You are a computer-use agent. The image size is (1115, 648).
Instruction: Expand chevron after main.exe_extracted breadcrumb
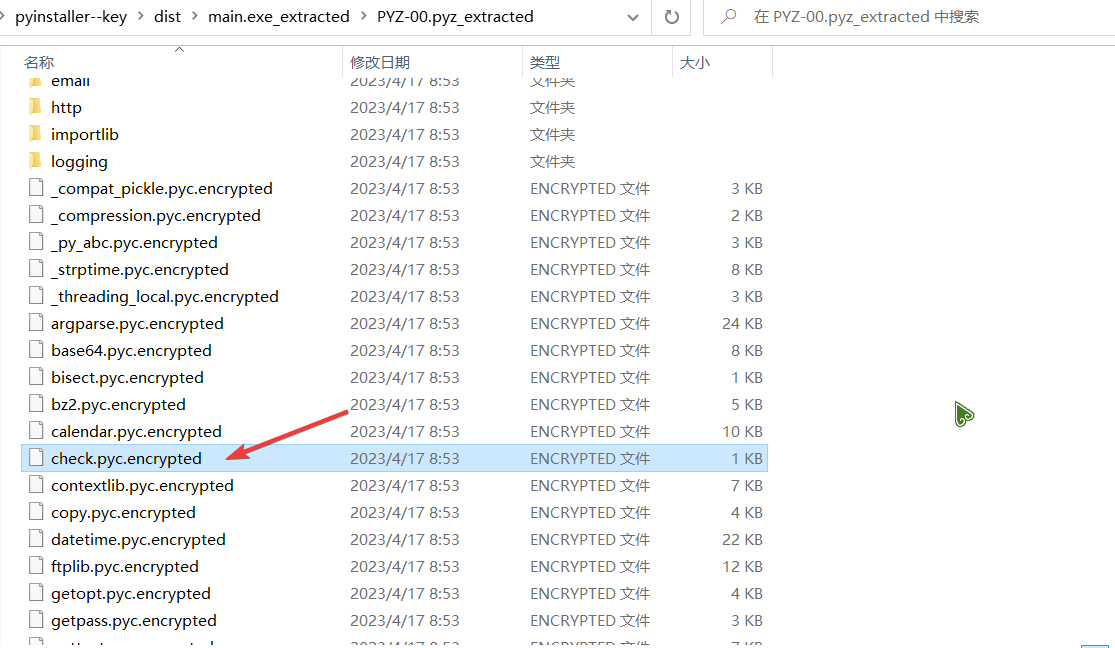pyautogui.click(x=363, y=17)
